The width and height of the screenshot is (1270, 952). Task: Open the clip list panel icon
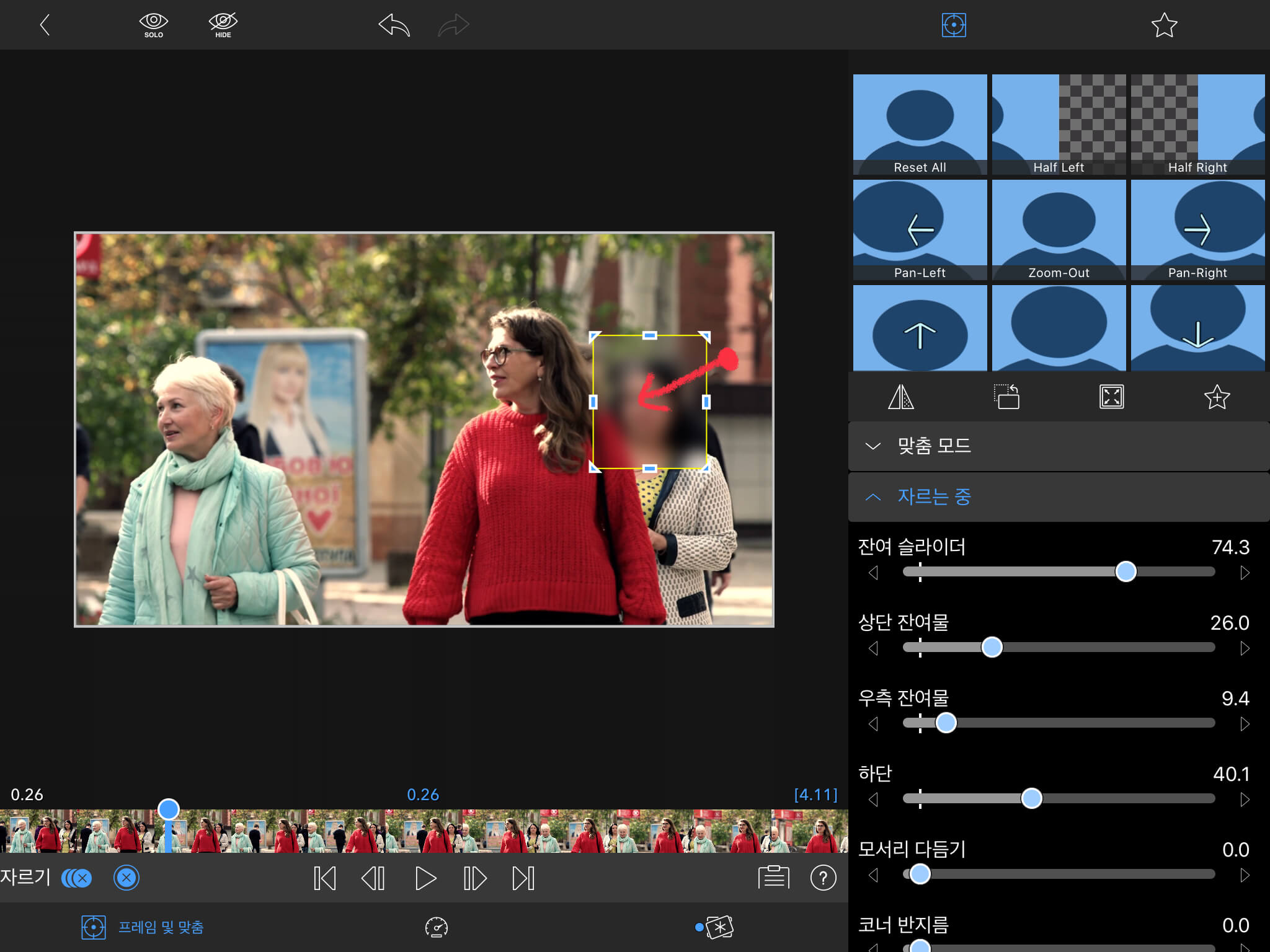(773, 878)
